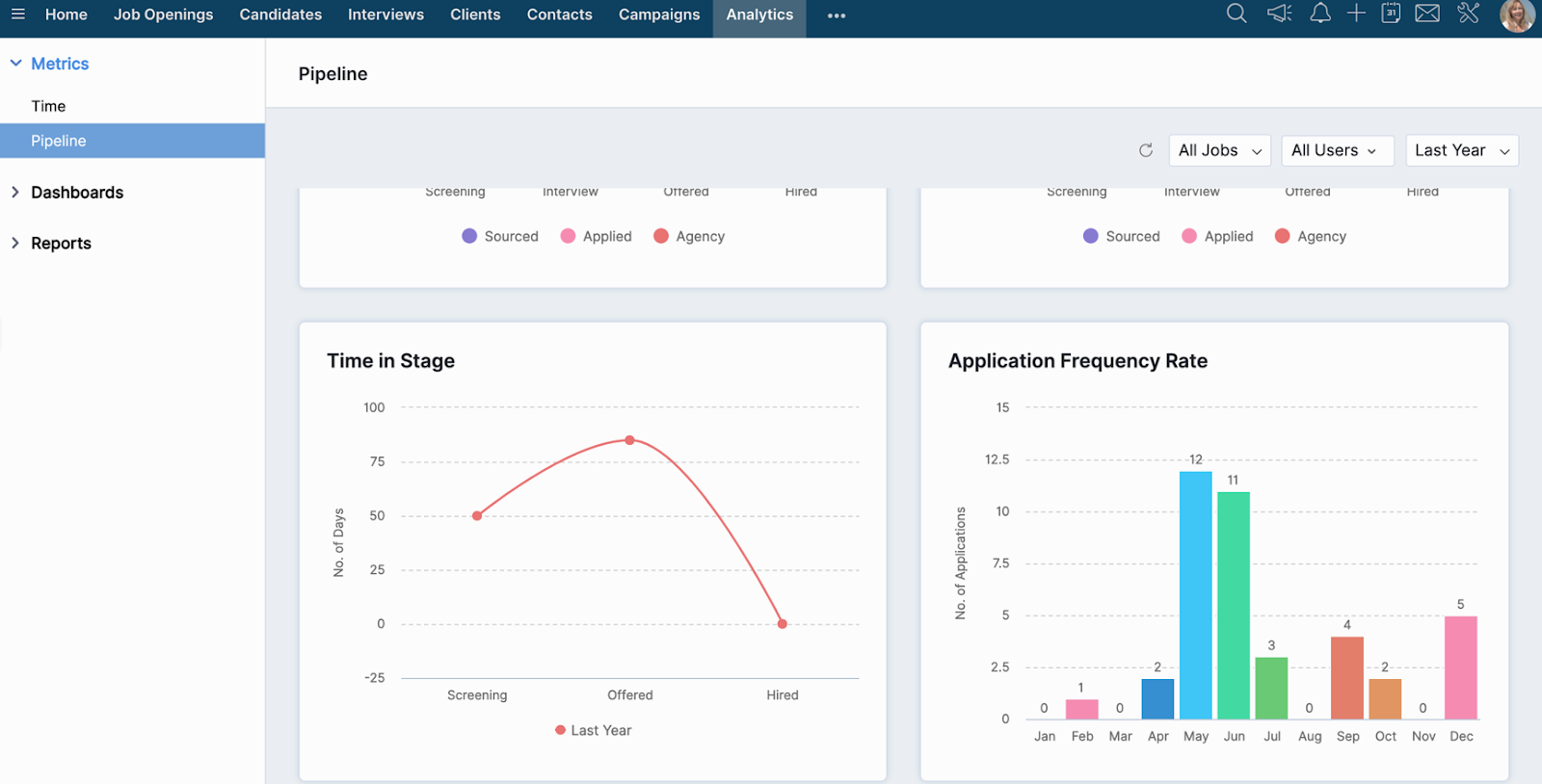Open the more menu ellipsis in navbar
The height and width of the screenshot is (784, 1542).
(x=837, y=15)
